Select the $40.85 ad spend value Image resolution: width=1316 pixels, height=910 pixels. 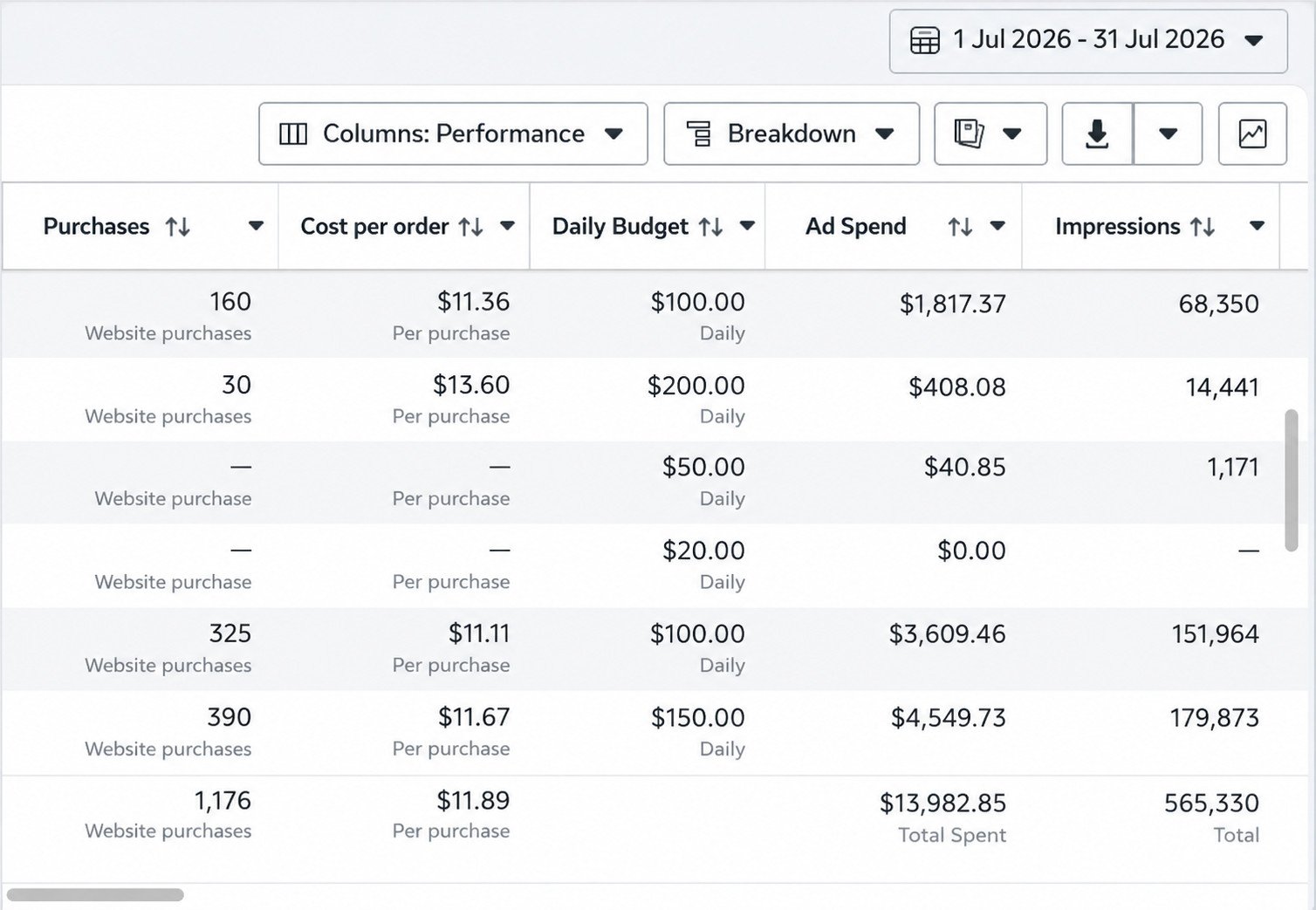pyautogui.click(x=965, y=467)
